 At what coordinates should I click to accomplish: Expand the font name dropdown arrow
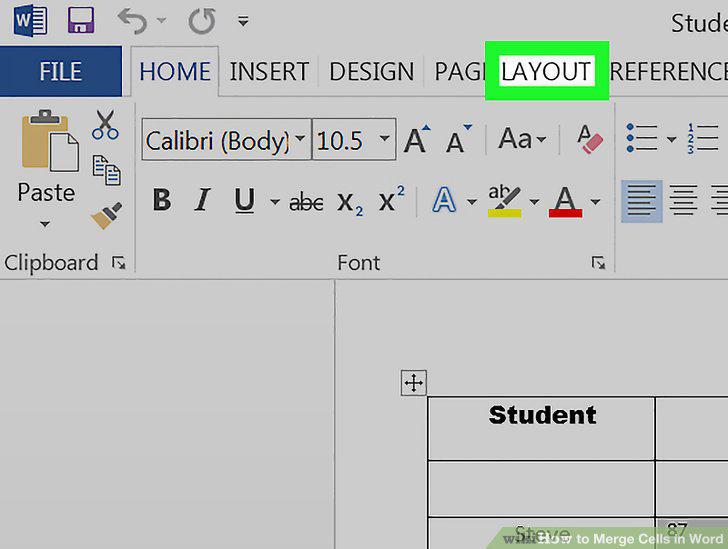pos(301,138)
